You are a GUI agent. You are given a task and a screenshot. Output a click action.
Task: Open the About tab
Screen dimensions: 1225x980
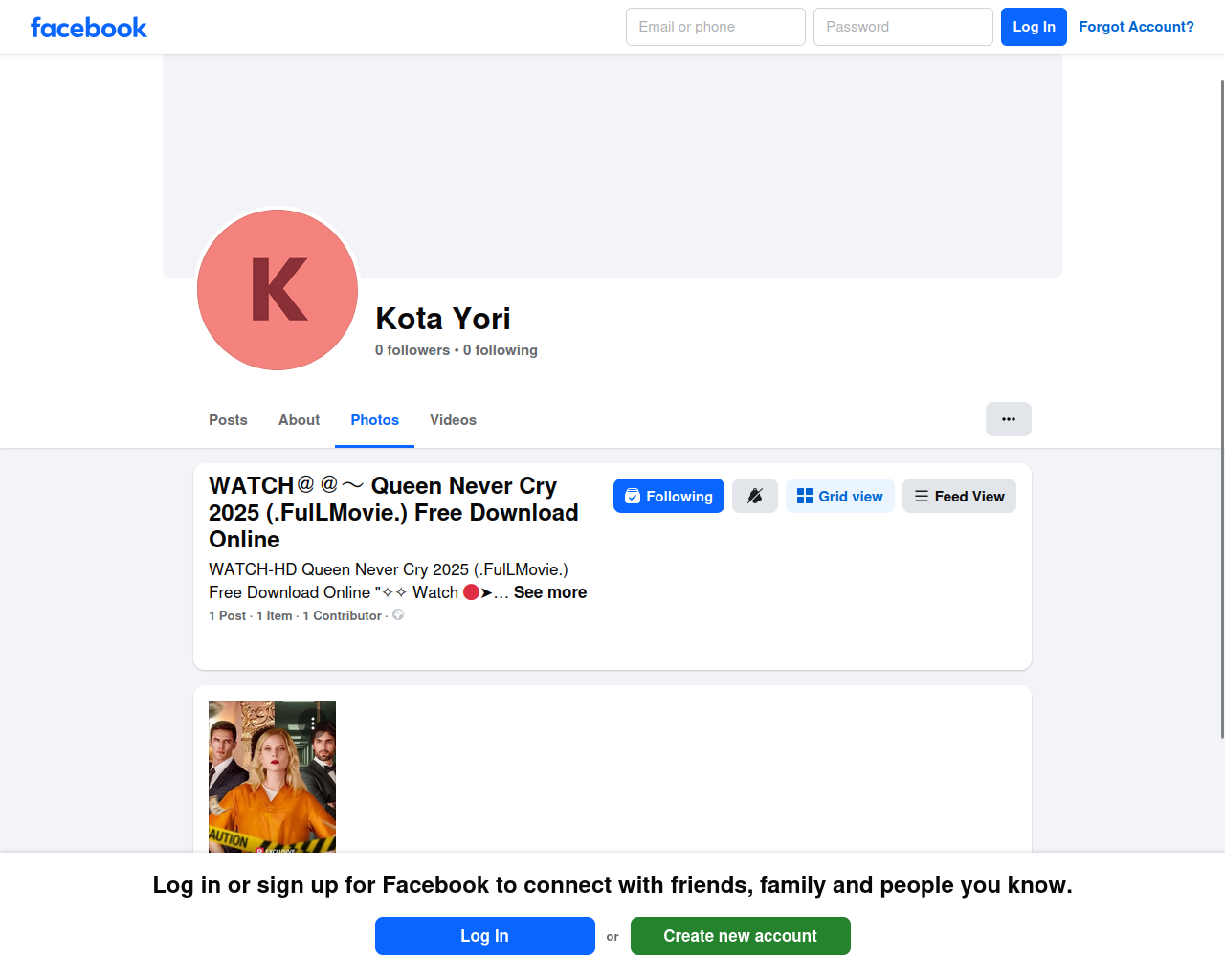click(299, 420)
